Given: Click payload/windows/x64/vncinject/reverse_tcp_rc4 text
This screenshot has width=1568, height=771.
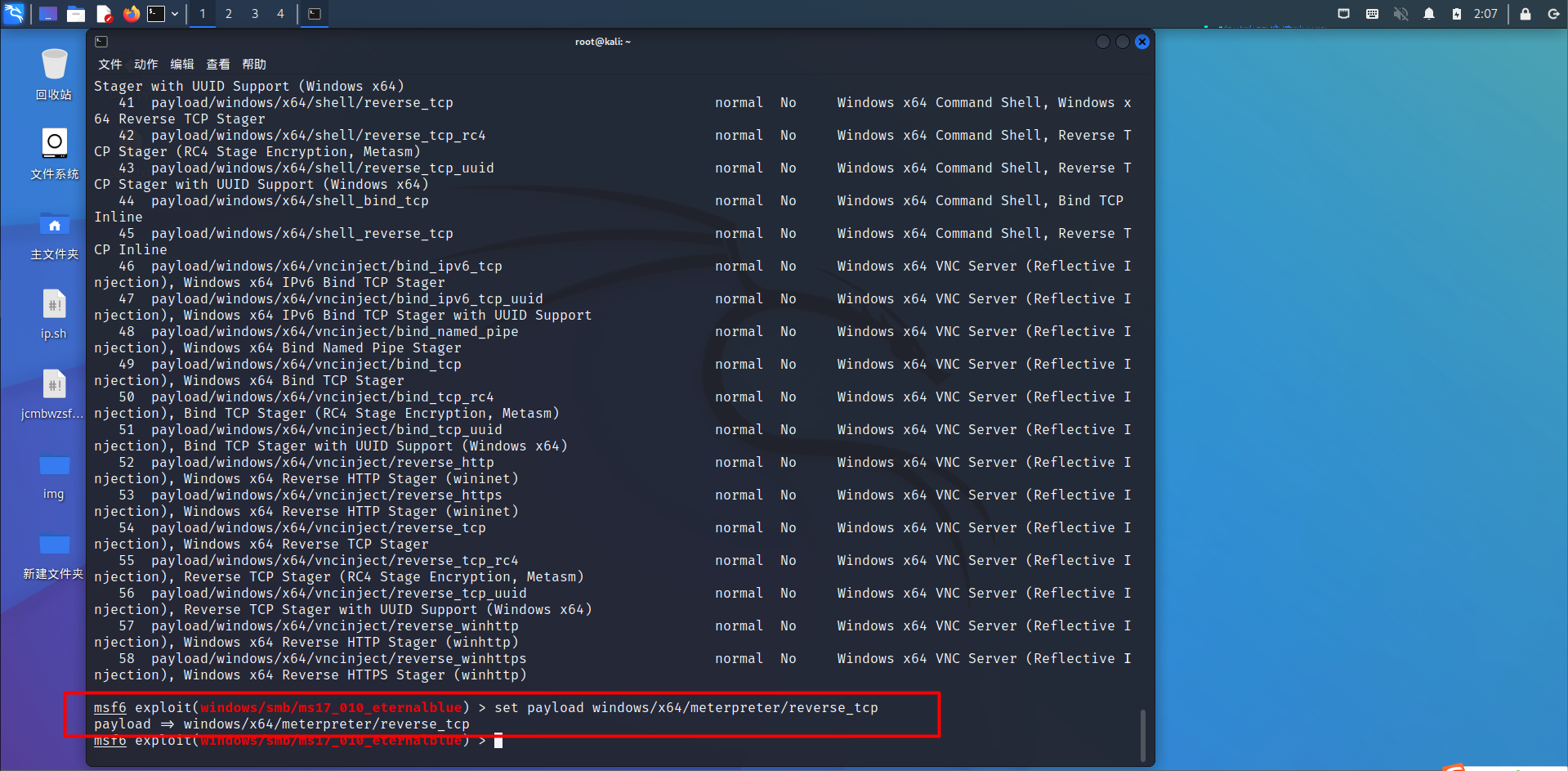Looking at the screenshot, I should tap(335, 560).
